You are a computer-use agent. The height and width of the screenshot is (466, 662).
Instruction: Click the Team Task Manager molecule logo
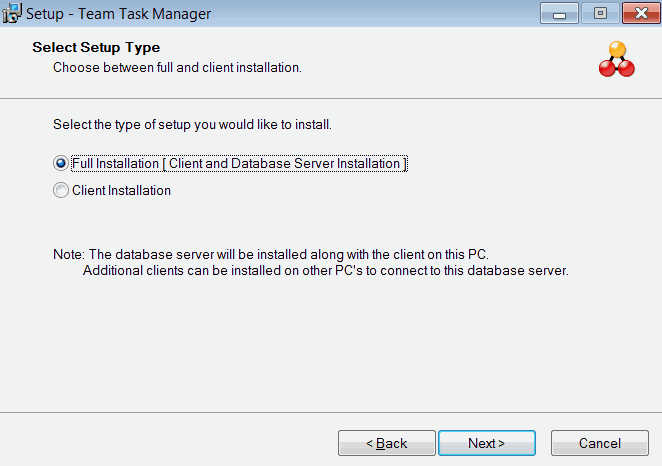click(x=616, y=60)
